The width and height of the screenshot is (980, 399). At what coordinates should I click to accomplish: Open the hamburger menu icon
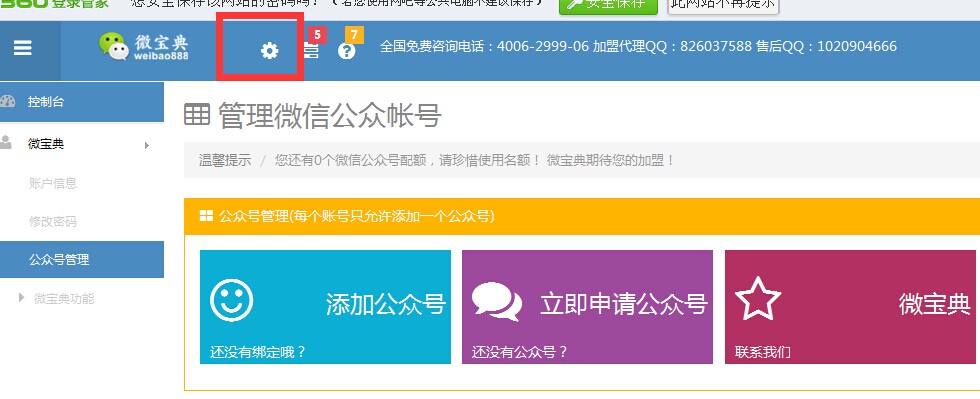[x=22, y=48]
